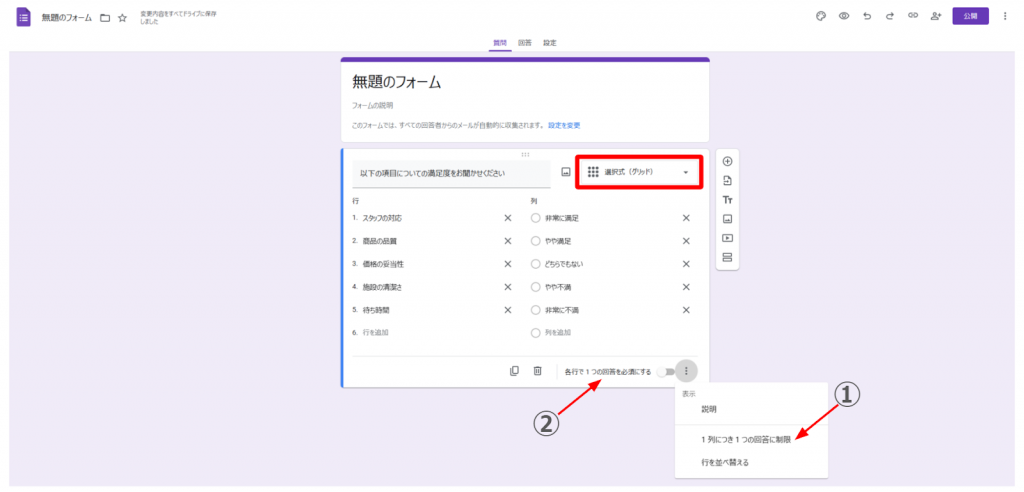Click the import questions icon
1024x492 pixels.
click(727, 181)
